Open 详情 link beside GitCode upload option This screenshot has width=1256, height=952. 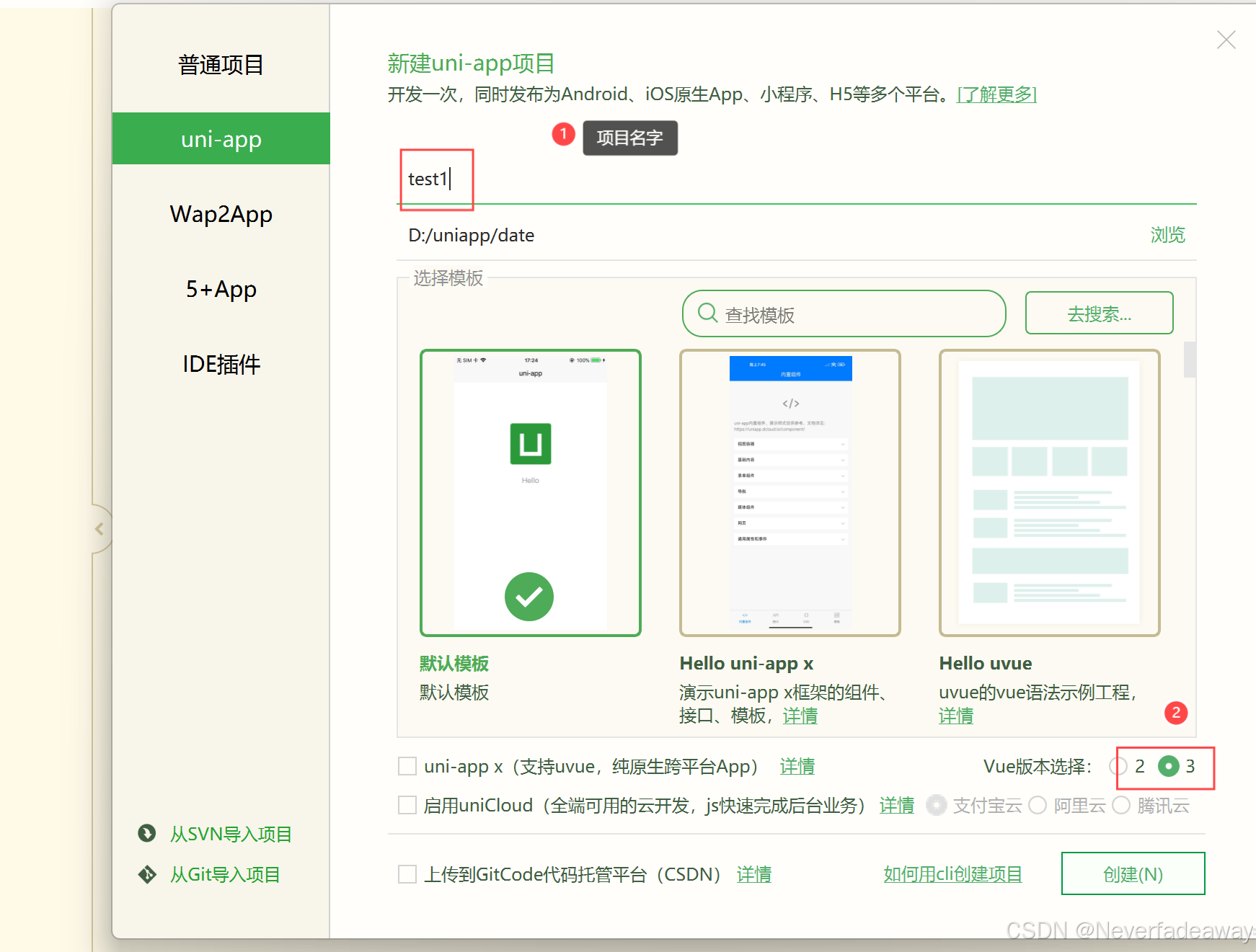[754, 874]
